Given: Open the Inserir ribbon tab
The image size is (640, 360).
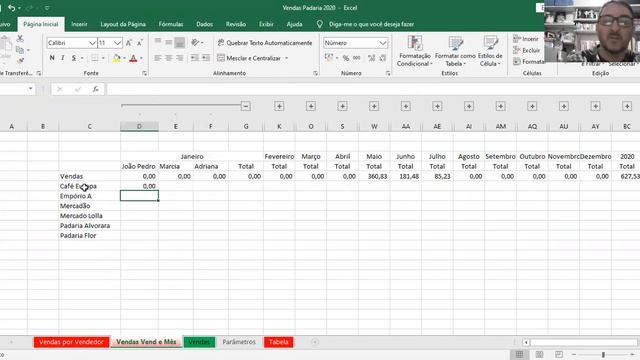Looking at the screenshot, I should pos(79,24).
